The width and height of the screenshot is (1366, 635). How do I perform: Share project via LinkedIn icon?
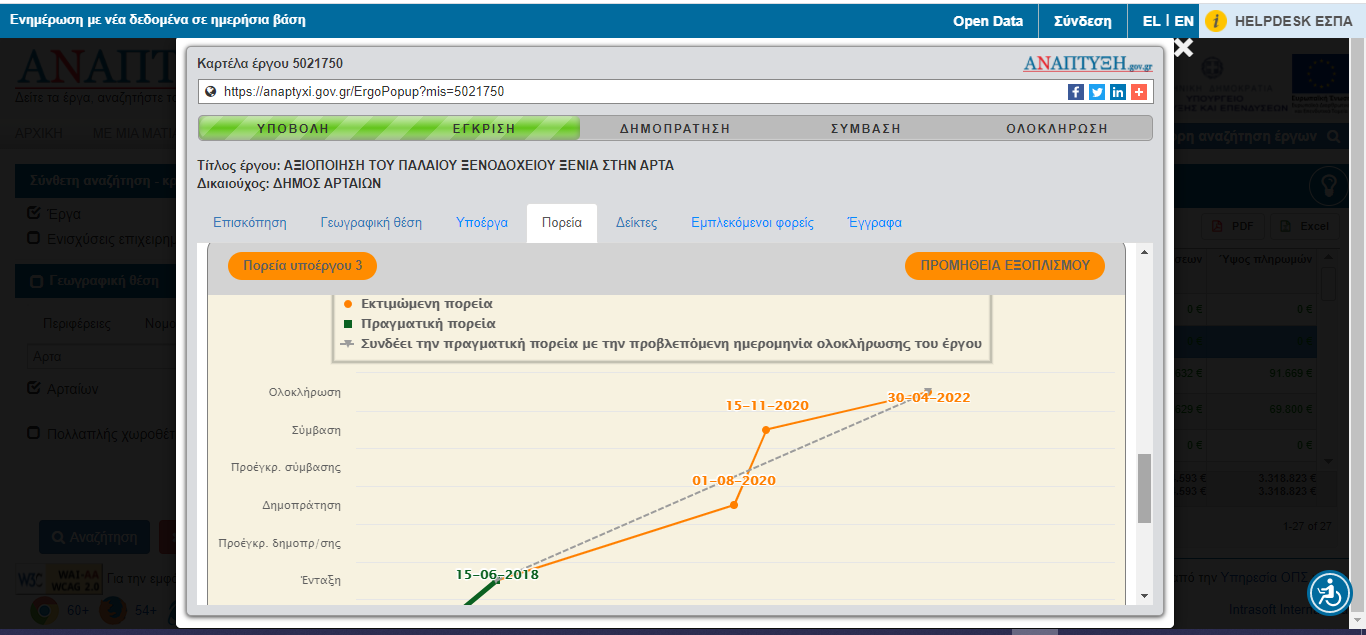1117,92
